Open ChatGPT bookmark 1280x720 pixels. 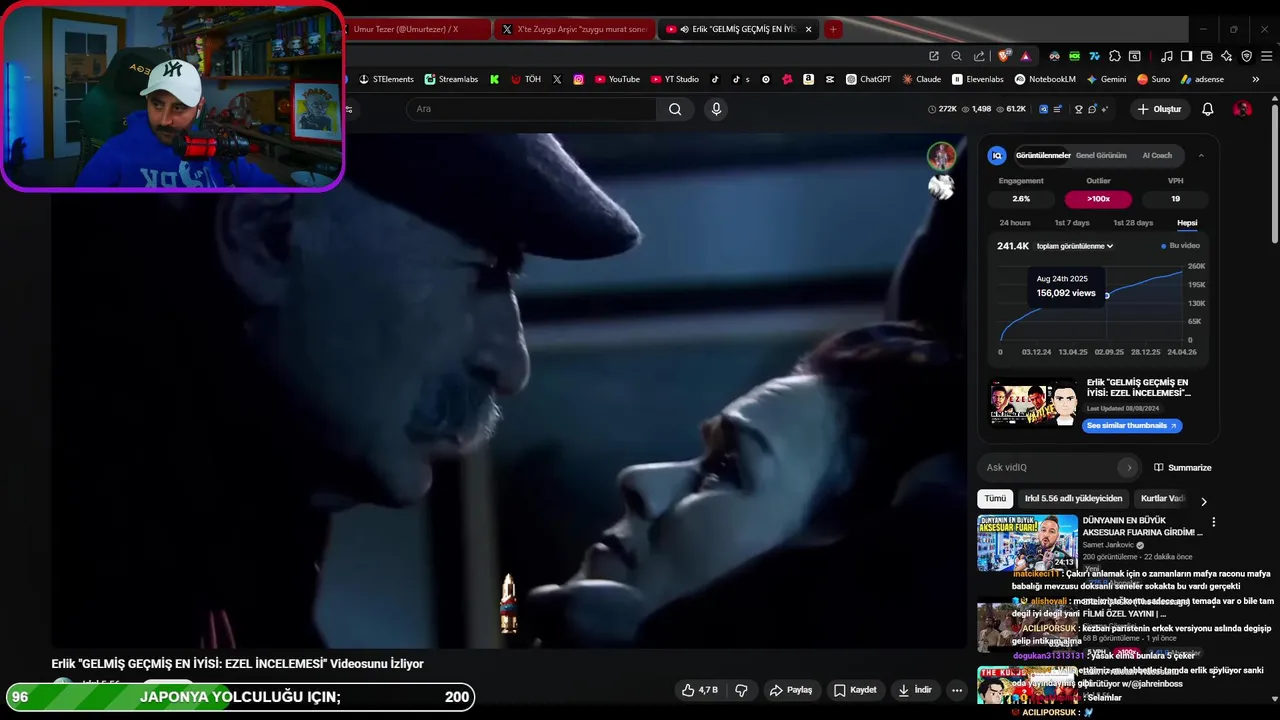coord(868,79)
